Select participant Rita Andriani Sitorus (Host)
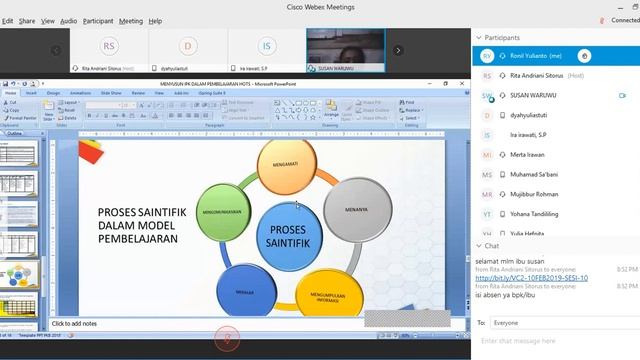 click(x=556, y=76)
